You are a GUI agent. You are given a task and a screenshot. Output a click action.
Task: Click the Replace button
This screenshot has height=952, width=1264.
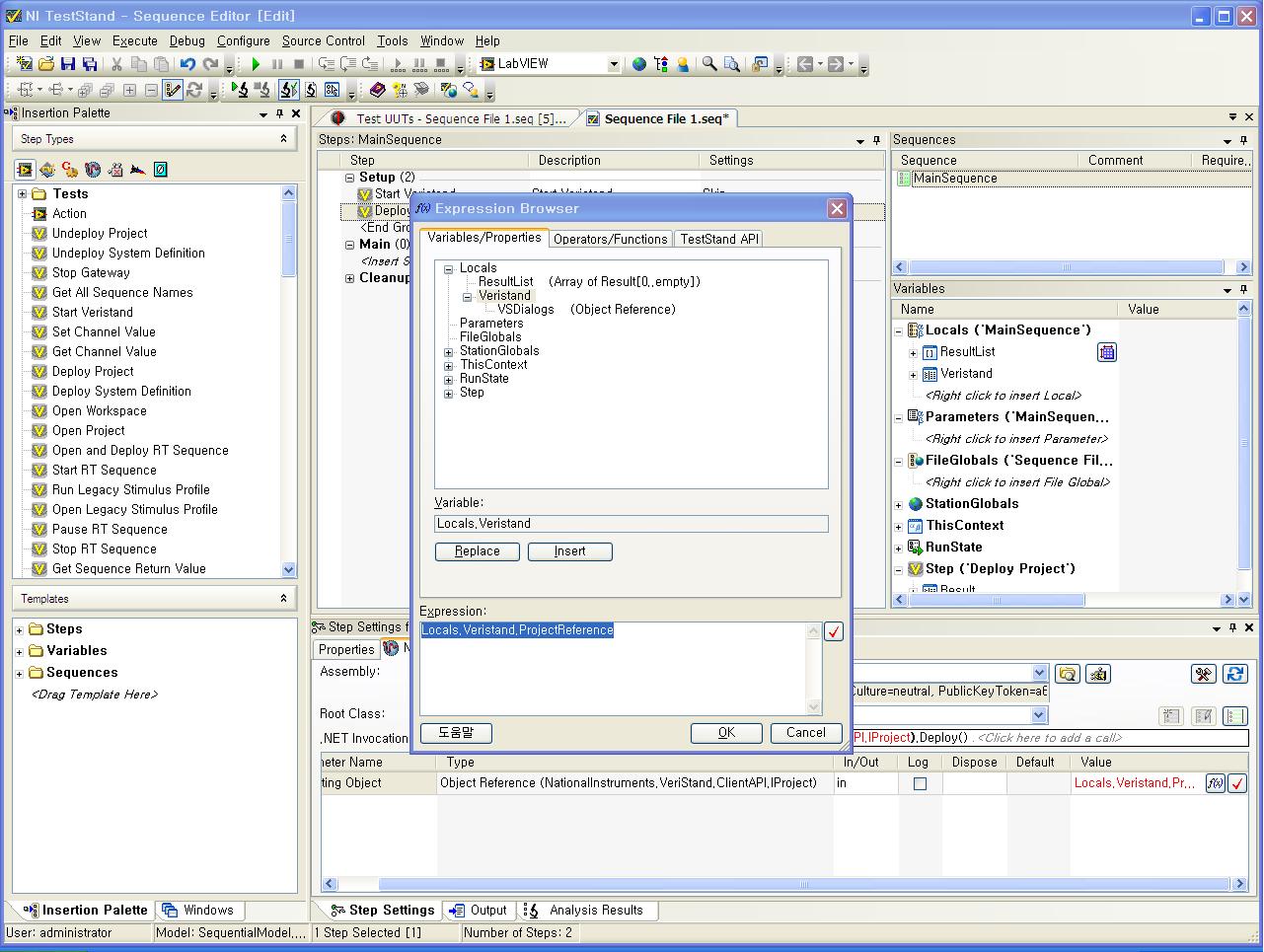tap(478, 551)
